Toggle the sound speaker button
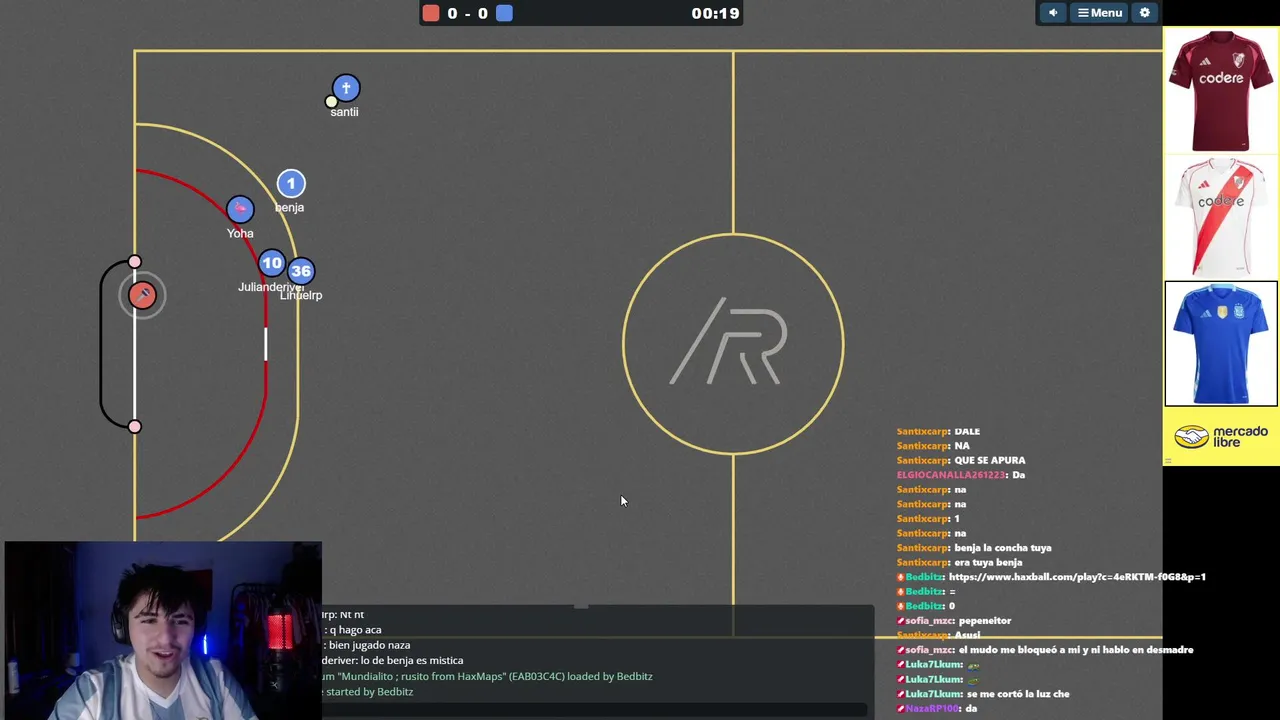The image size is (1280, 720). (1052, 13)
